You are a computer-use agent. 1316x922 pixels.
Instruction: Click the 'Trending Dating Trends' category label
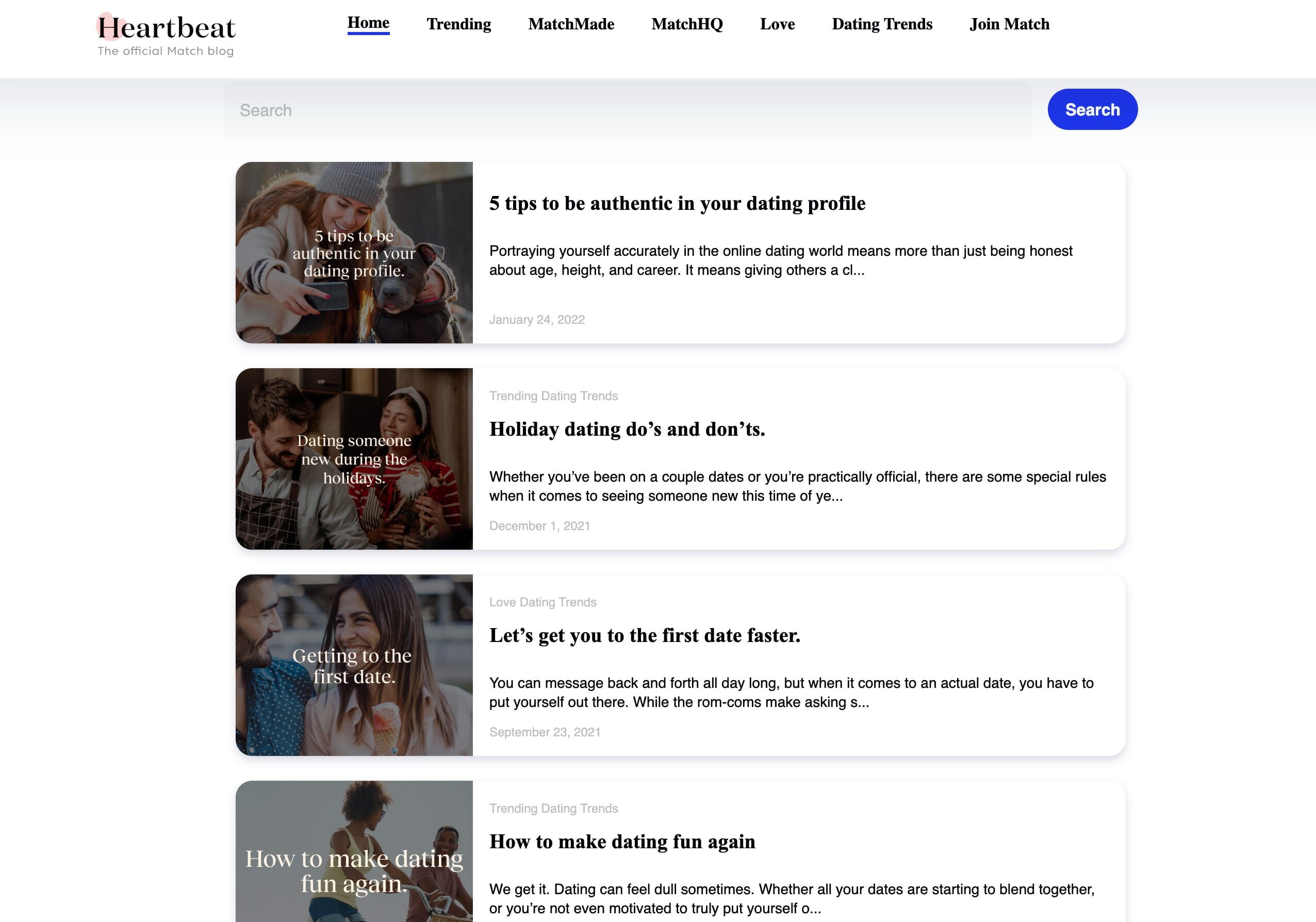pos(554,396)
